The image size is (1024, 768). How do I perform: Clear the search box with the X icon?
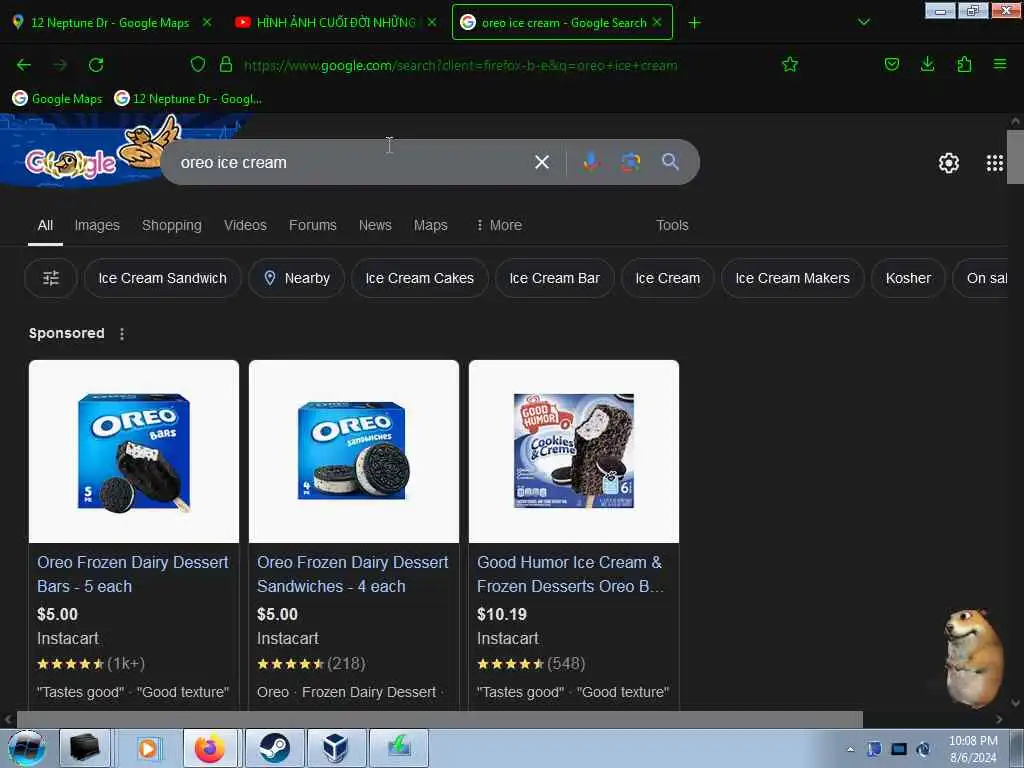(541, 162)
